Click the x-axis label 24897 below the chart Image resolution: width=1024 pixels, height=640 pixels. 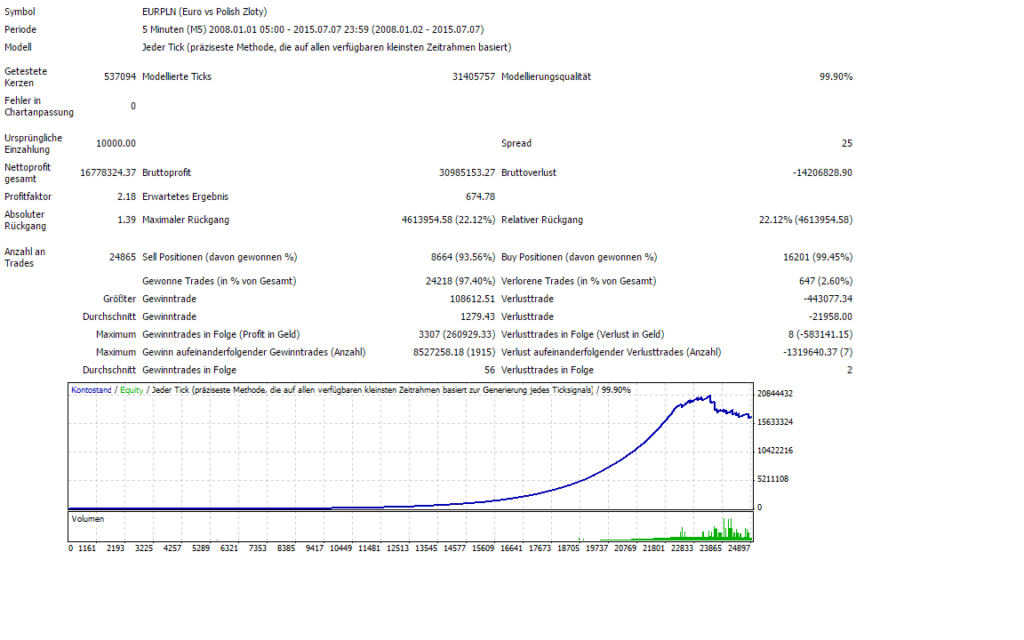(739, 548)
